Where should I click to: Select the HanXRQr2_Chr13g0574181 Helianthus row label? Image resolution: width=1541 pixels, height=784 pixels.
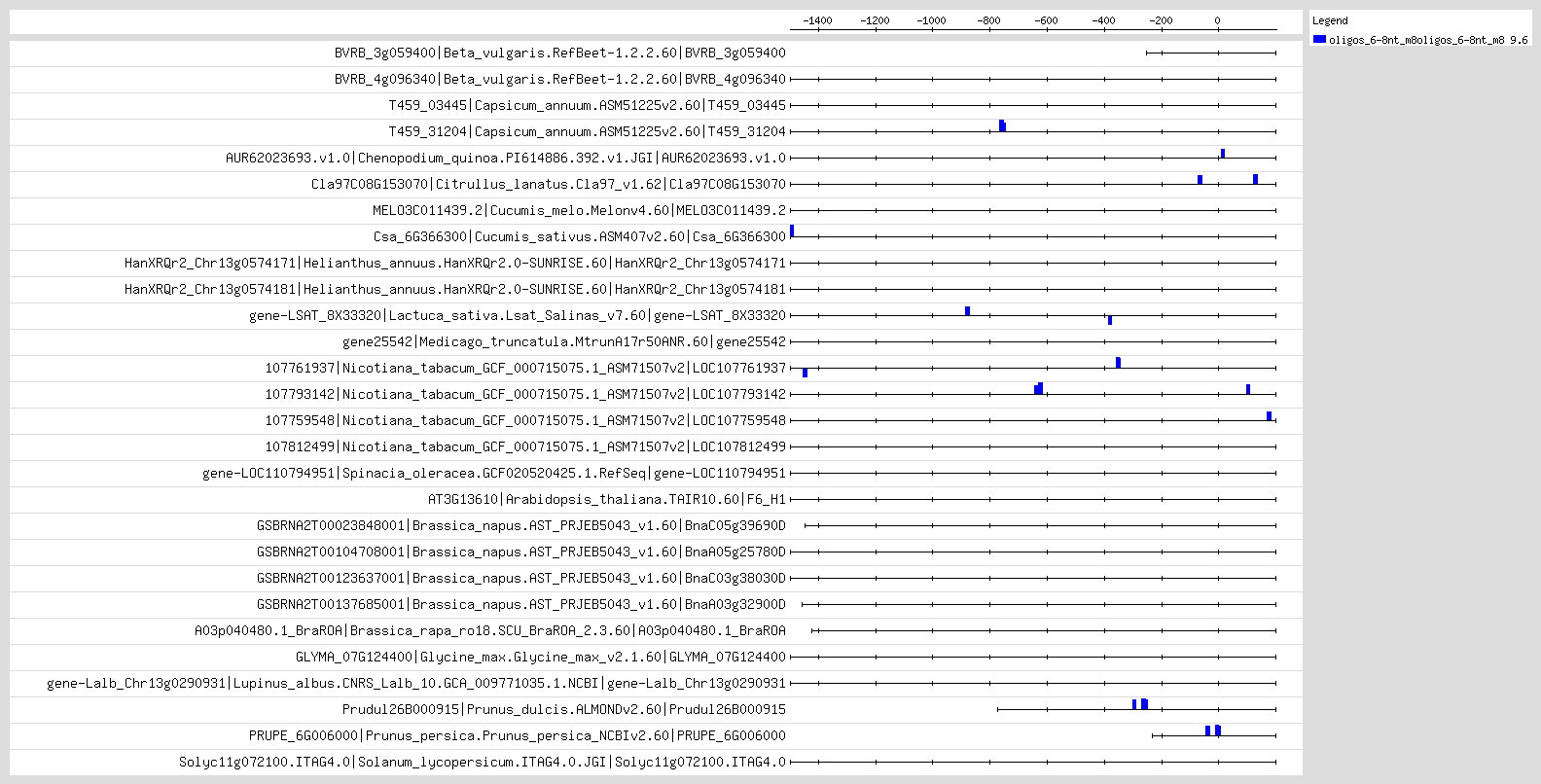click(455, 289)
